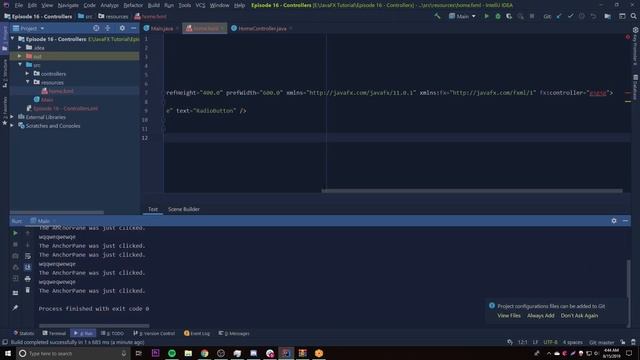Screen dimensions: 640x360
Task: Expand External Libraries
Action: pos(13,117)
